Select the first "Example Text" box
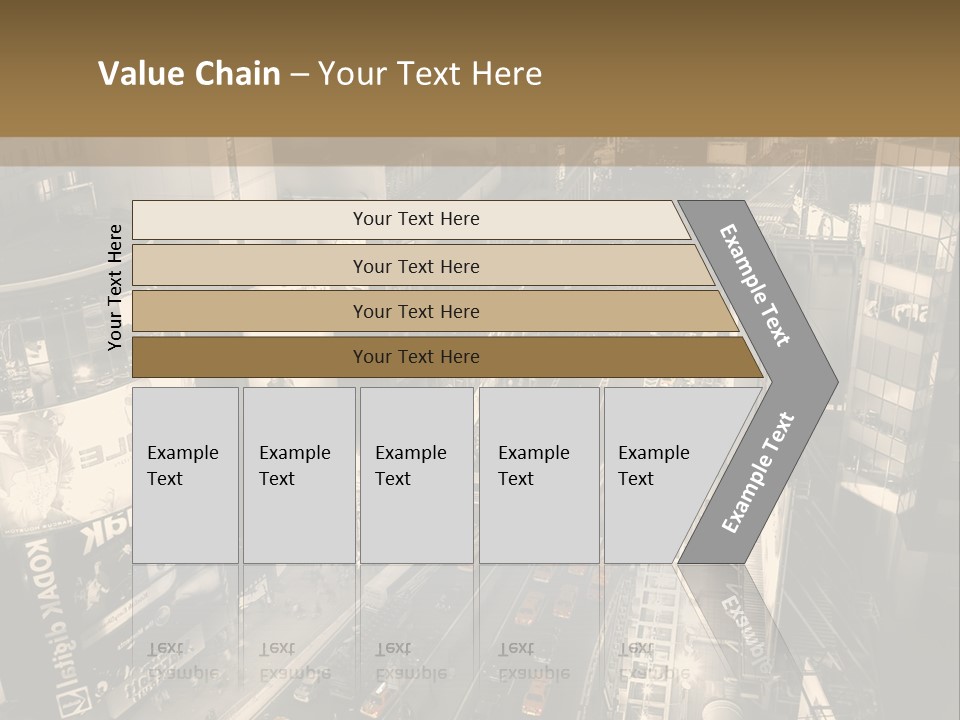960x720 pixels. click(x=185, y=475)
